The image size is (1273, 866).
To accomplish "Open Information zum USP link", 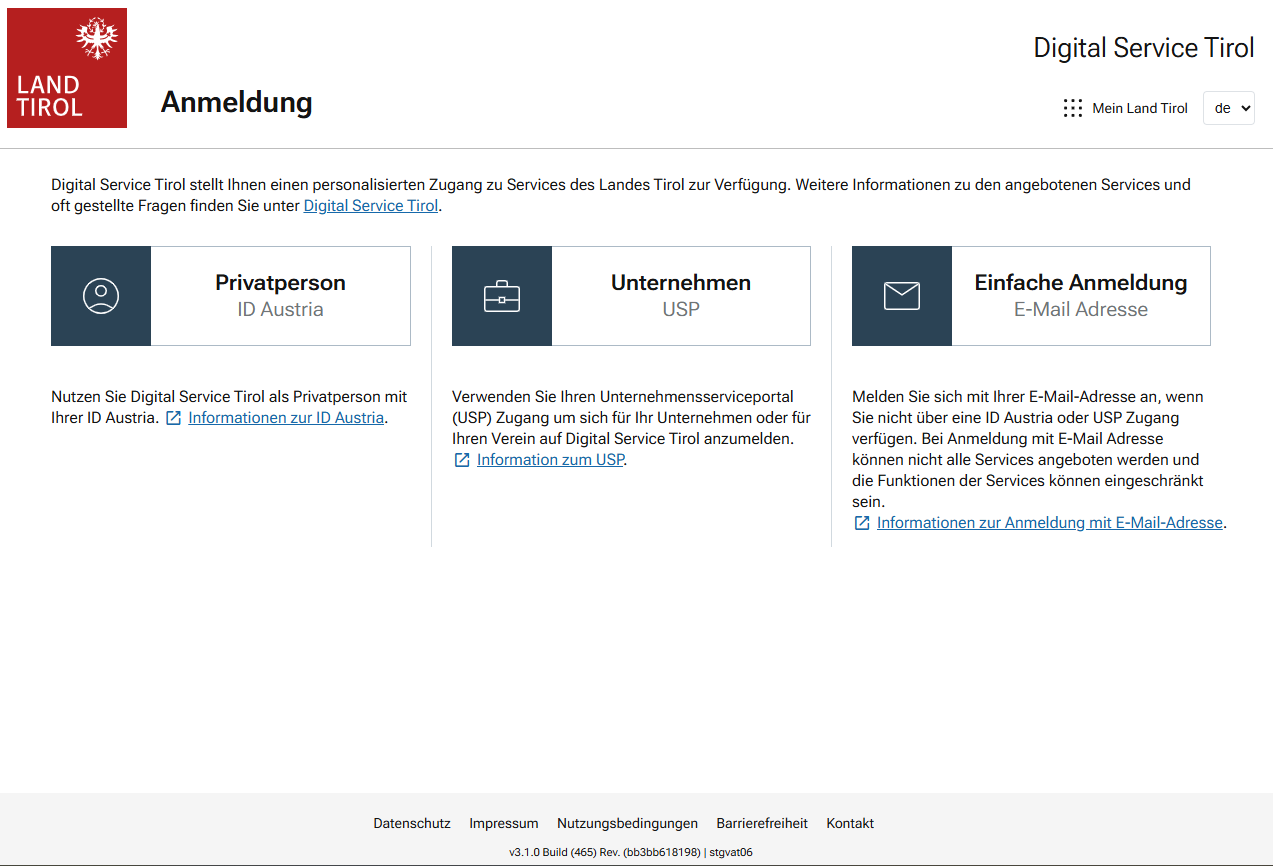I will coord(551,460).
